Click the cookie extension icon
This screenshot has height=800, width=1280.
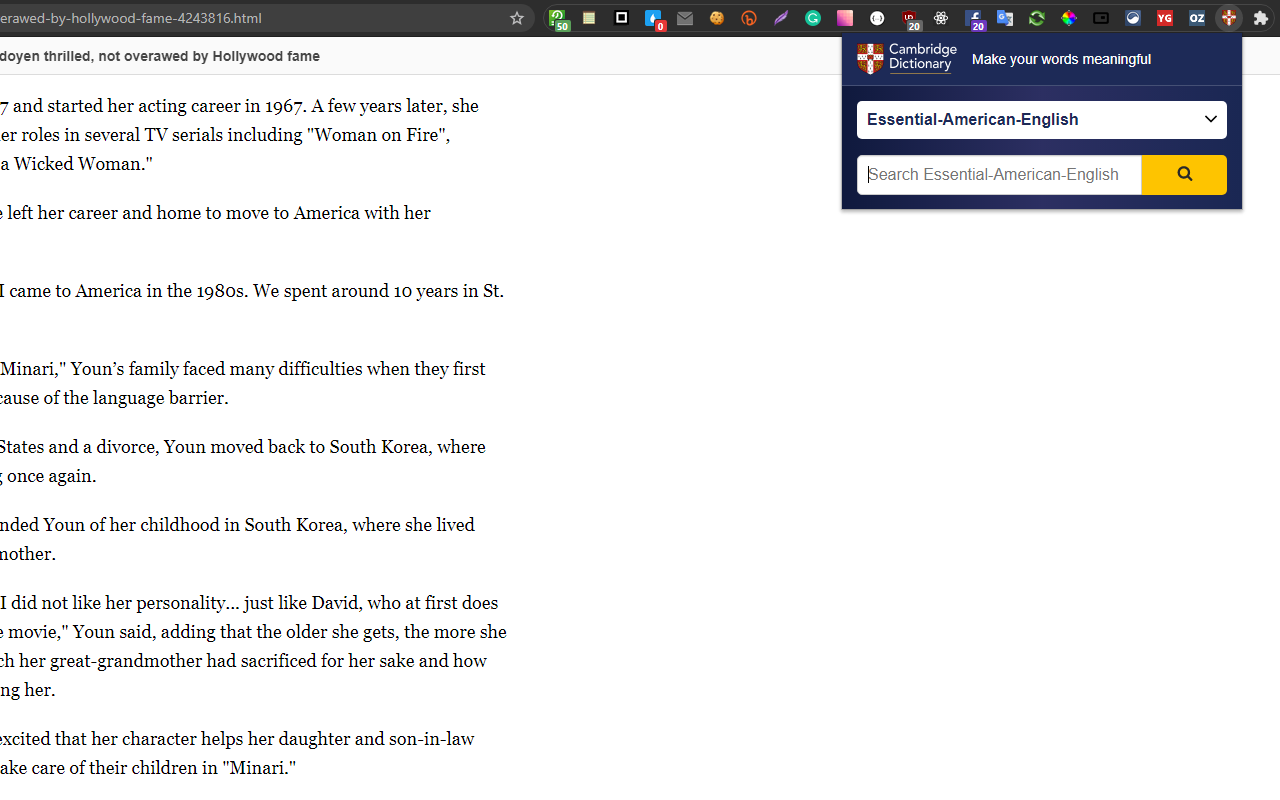(717, 18)
